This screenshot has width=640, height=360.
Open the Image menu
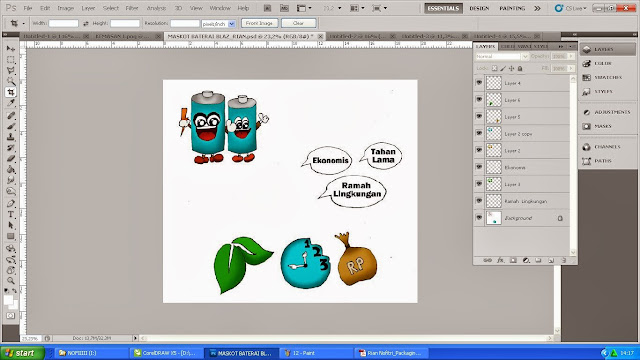(x=65, y=8)
